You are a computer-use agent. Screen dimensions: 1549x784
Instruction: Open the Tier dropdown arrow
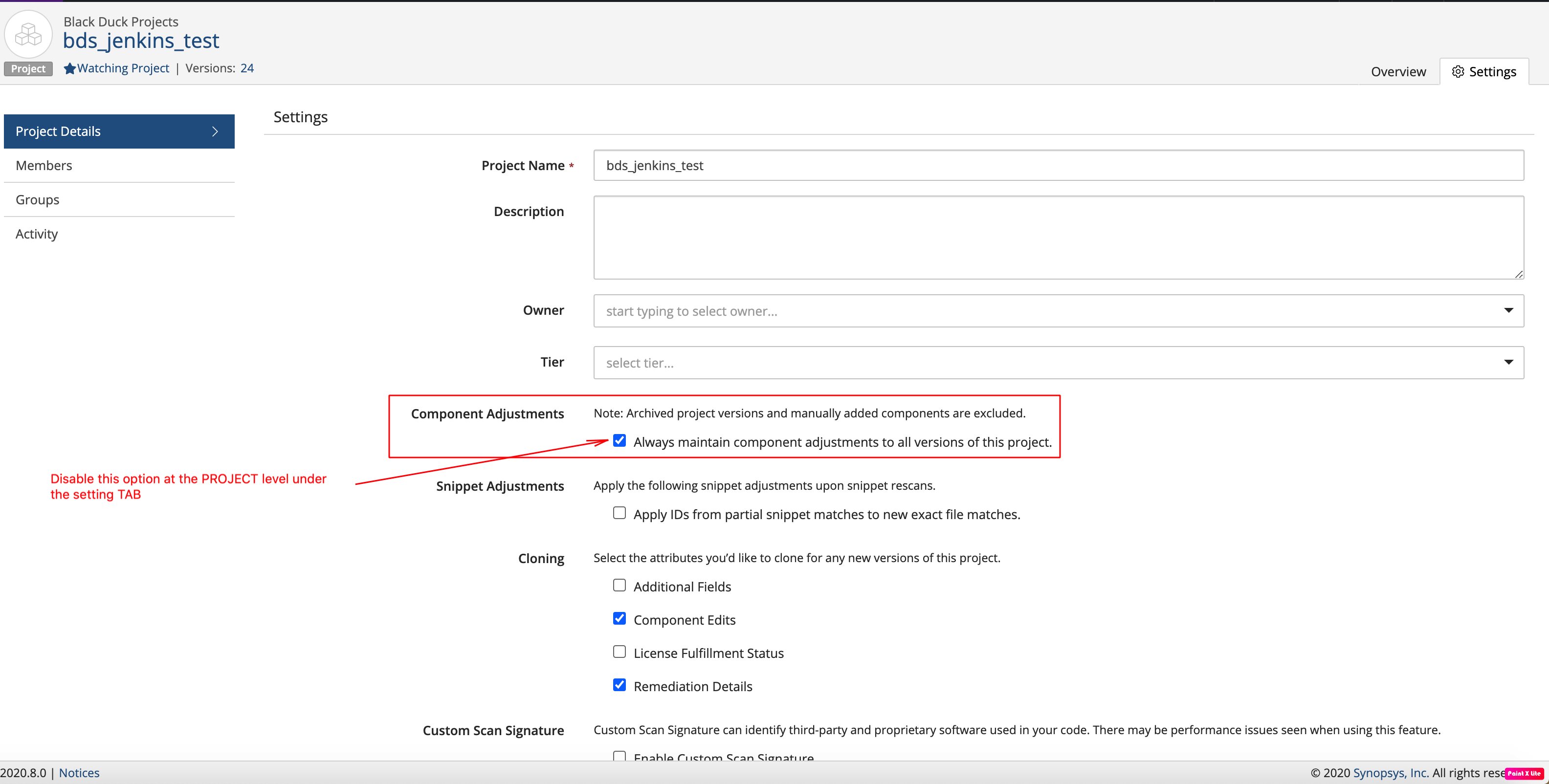pos(1508,362)
